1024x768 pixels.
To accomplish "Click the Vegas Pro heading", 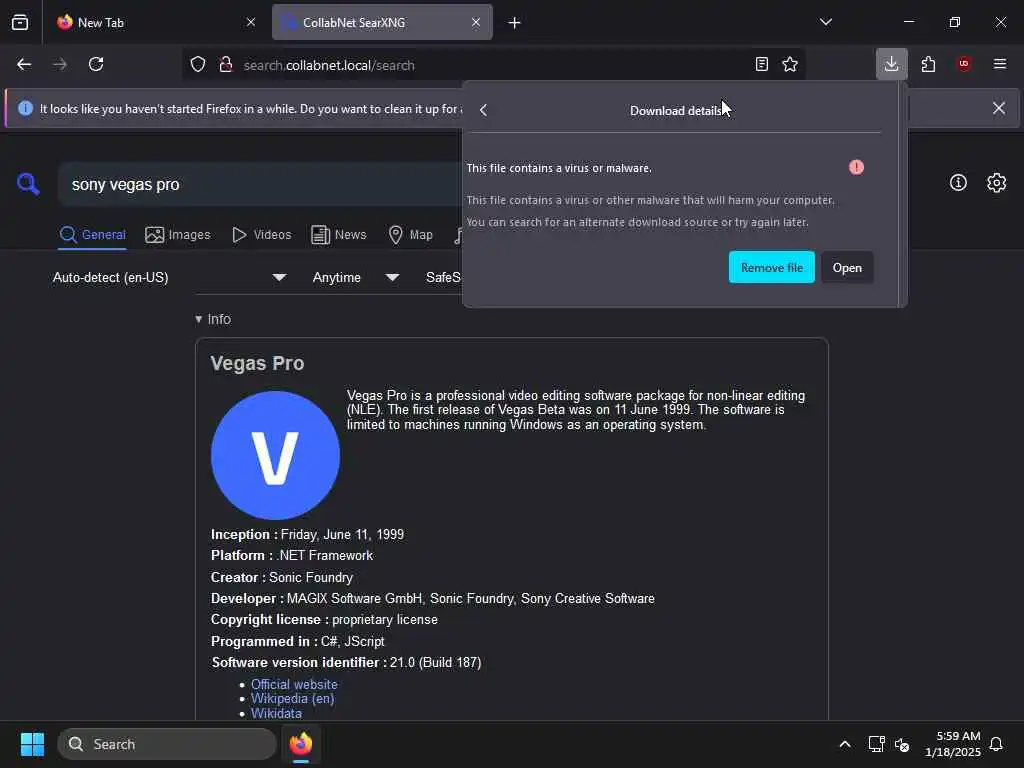I will pos(257,363).
